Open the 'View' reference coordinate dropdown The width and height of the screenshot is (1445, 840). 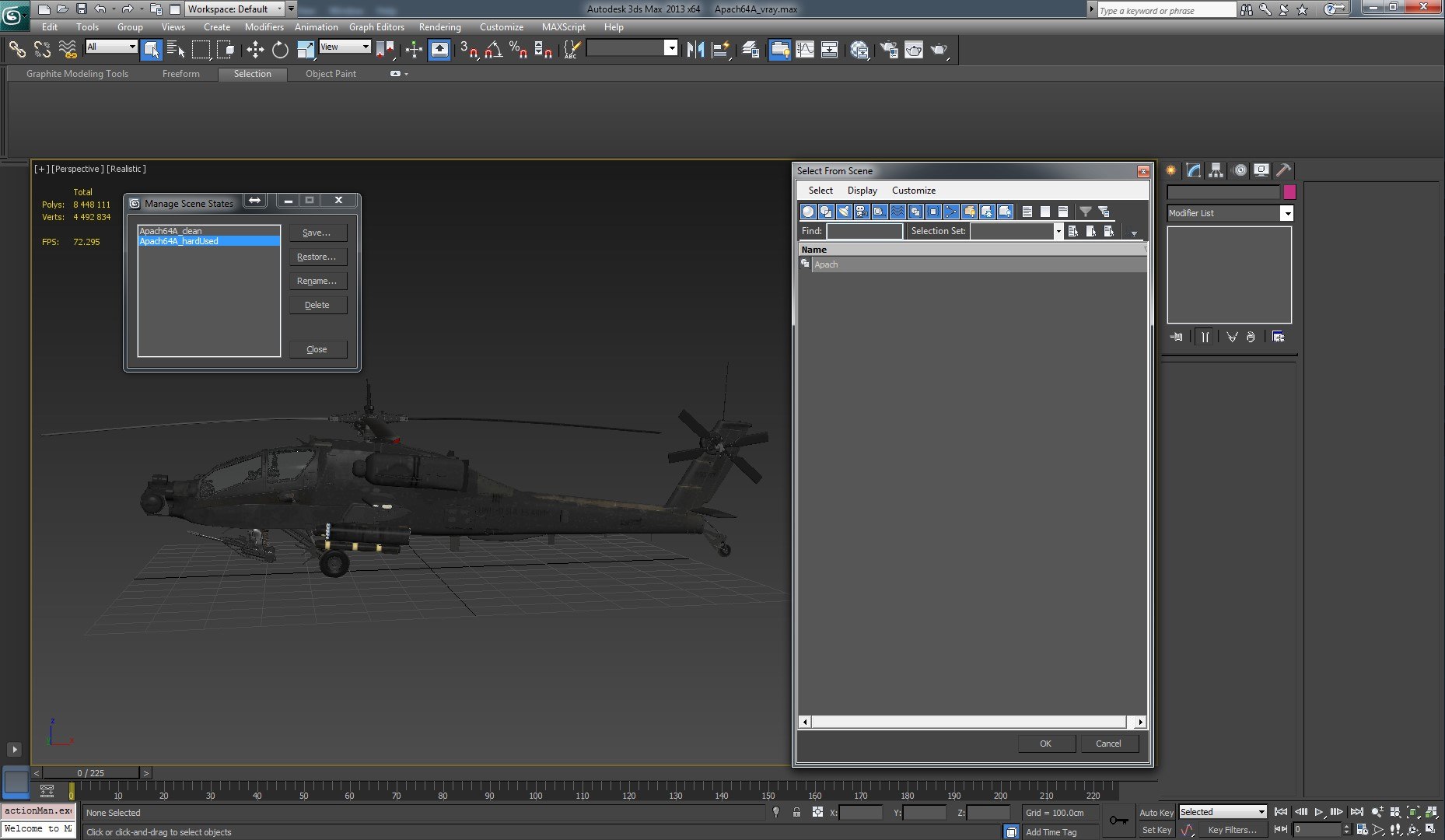[x=345, y=47]
